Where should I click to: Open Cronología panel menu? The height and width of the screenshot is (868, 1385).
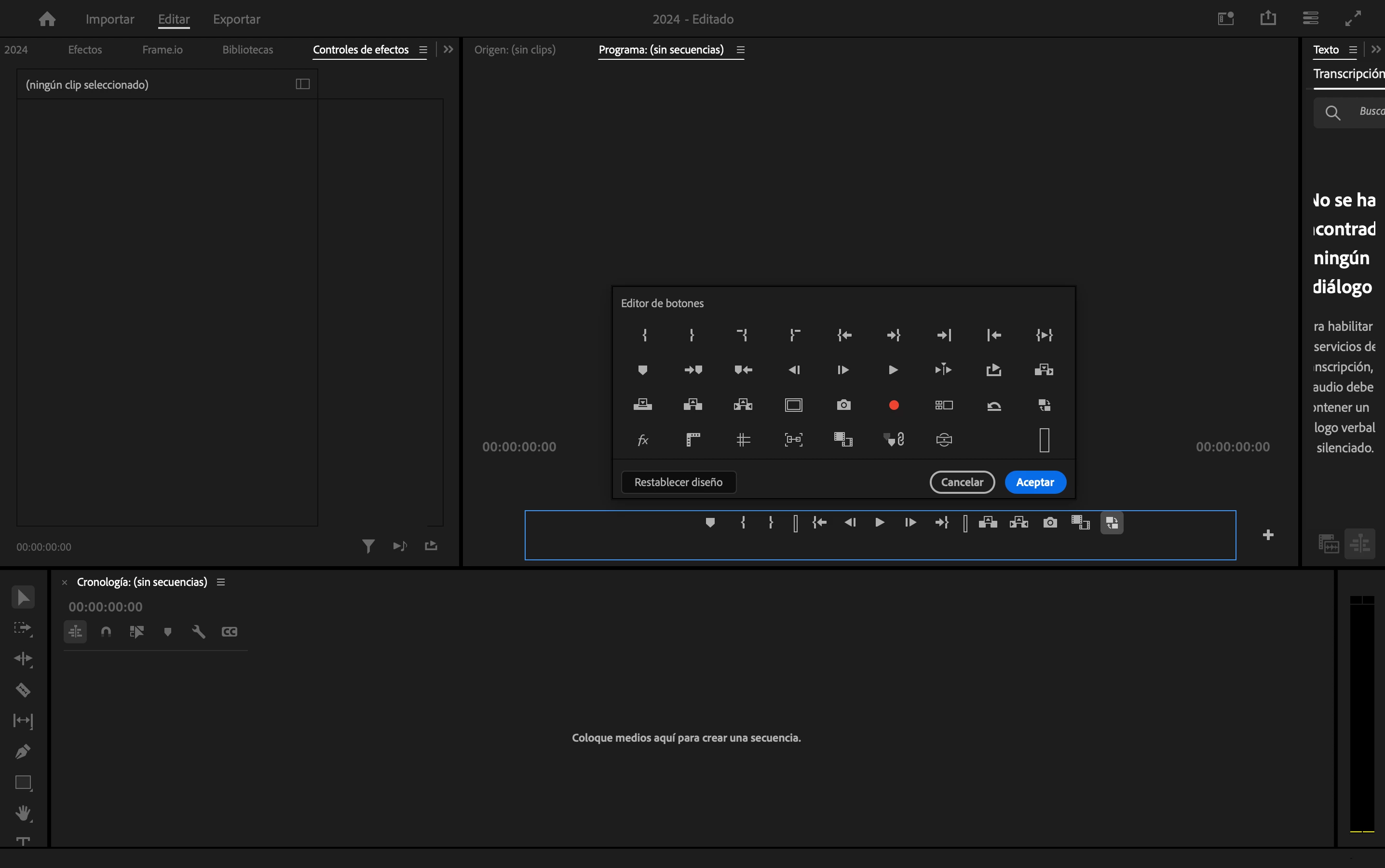[221, 582]
